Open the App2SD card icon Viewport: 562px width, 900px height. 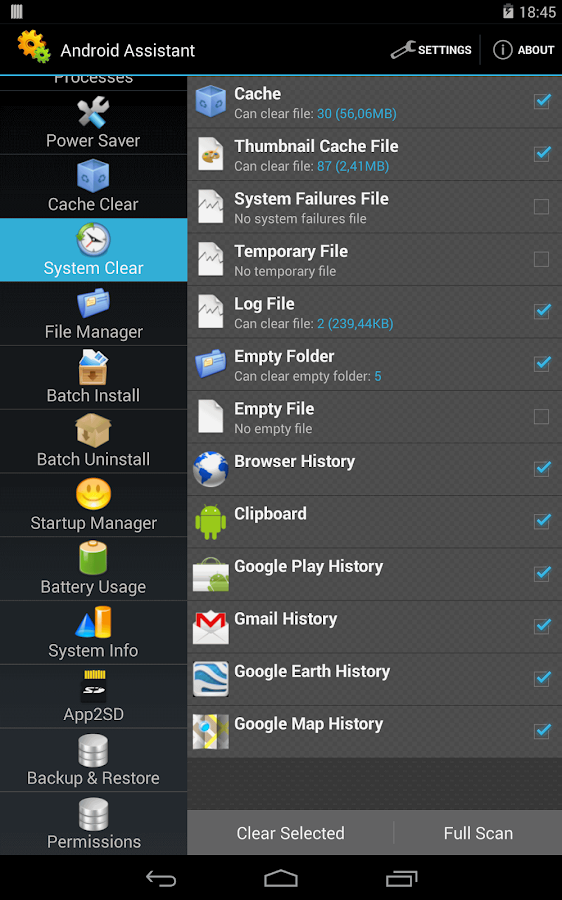click(x=94, y=685)
